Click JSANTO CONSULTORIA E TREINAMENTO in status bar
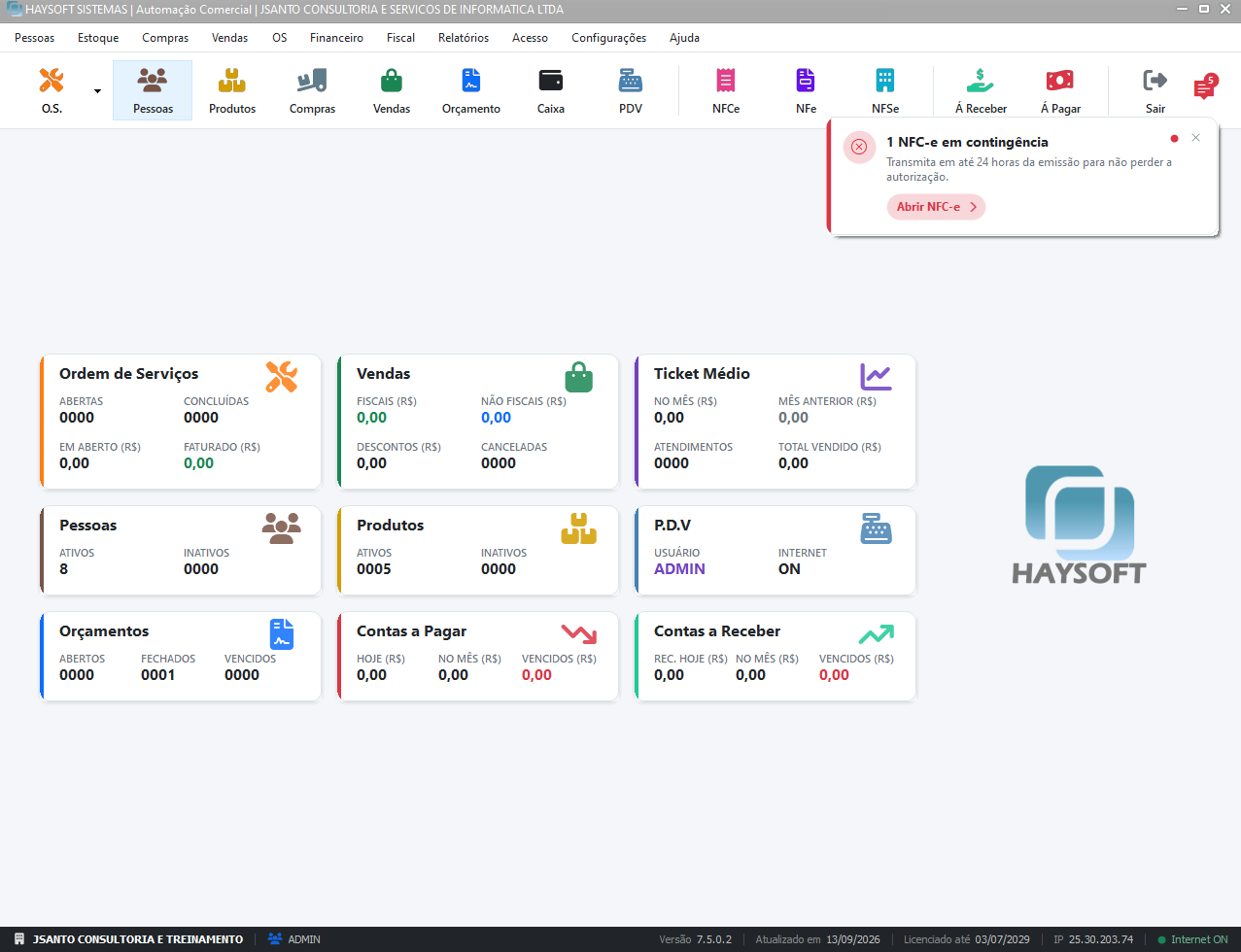The image size is (1241, 952). coord(138,939)
